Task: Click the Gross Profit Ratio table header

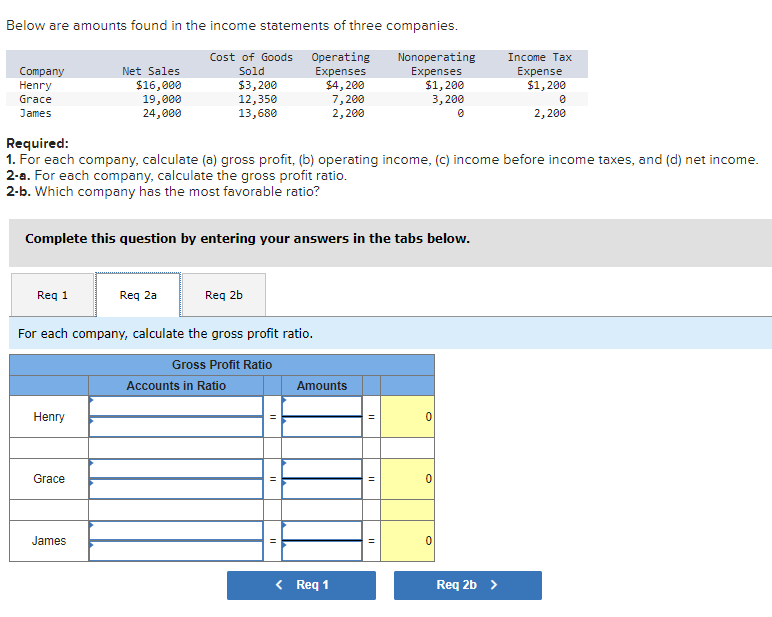Action: pos(222,365)
